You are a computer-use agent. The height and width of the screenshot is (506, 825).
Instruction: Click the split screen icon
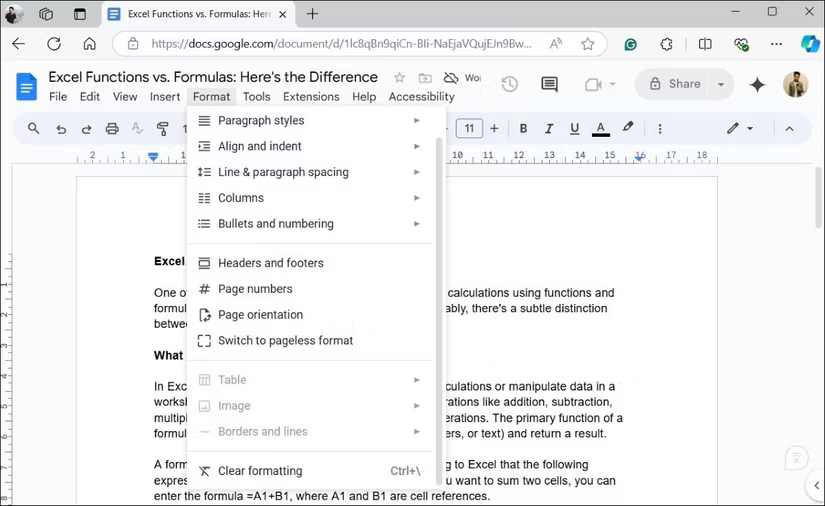click(705, 44)
